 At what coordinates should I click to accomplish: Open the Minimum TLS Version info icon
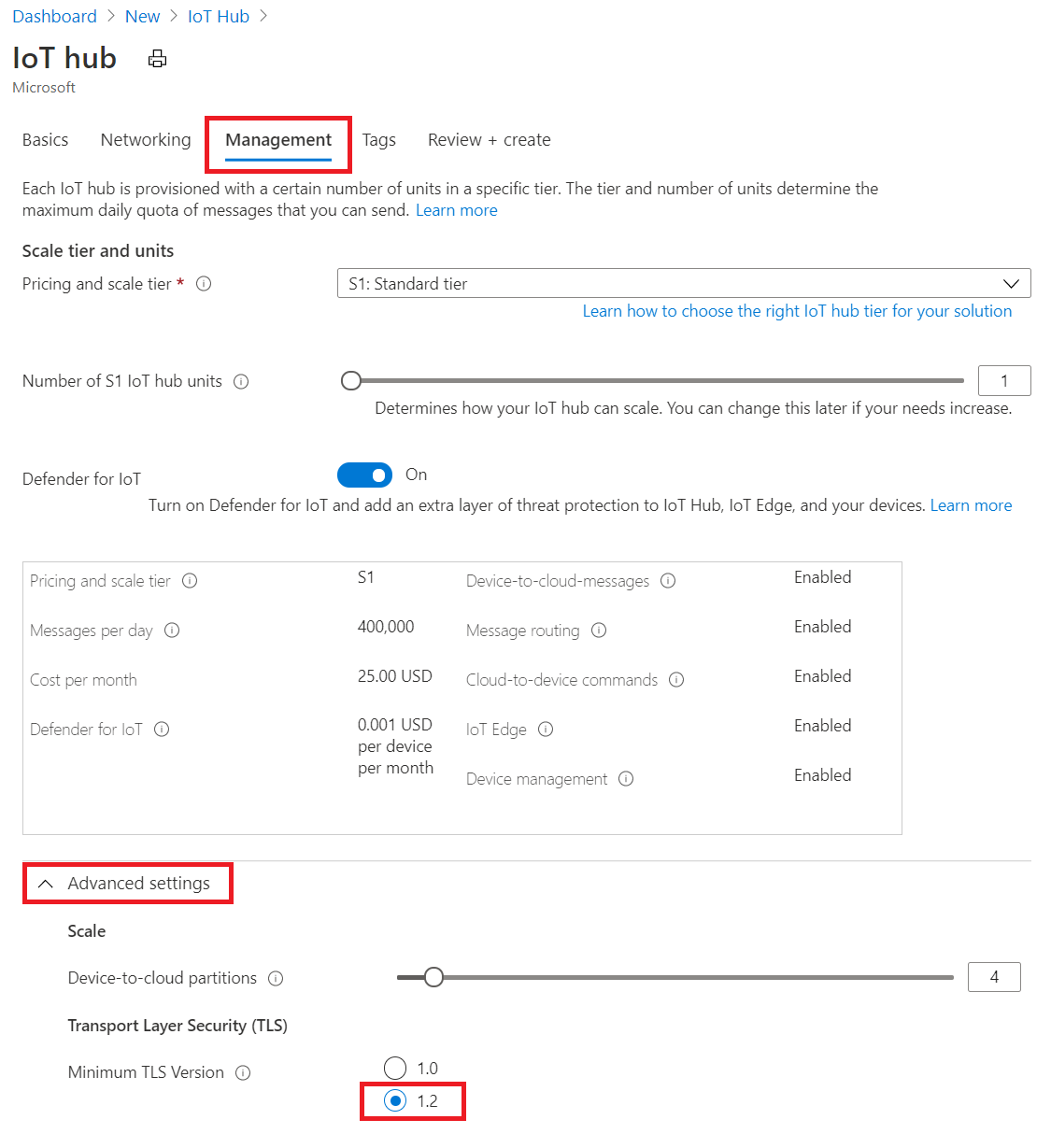[x=243, y=1072]
